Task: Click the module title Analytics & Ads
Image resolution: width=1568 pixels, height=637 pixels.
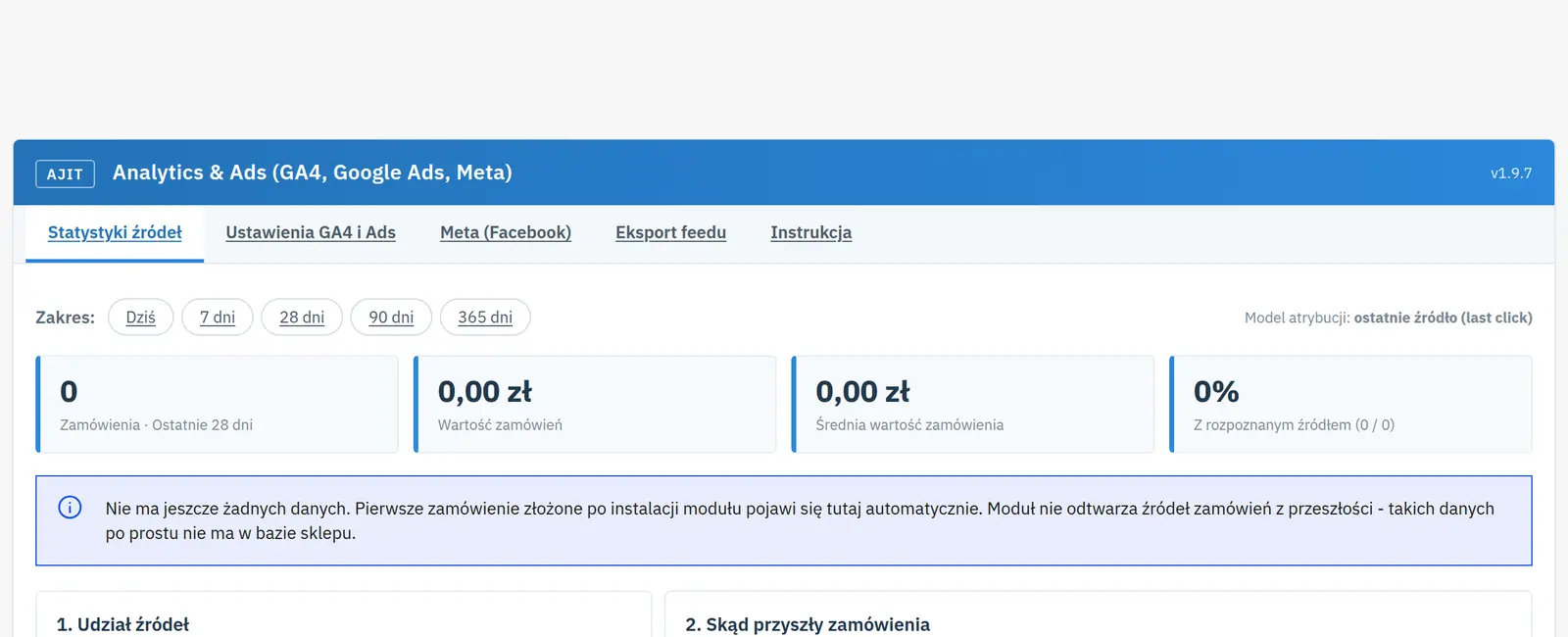Action: [313, 172]
